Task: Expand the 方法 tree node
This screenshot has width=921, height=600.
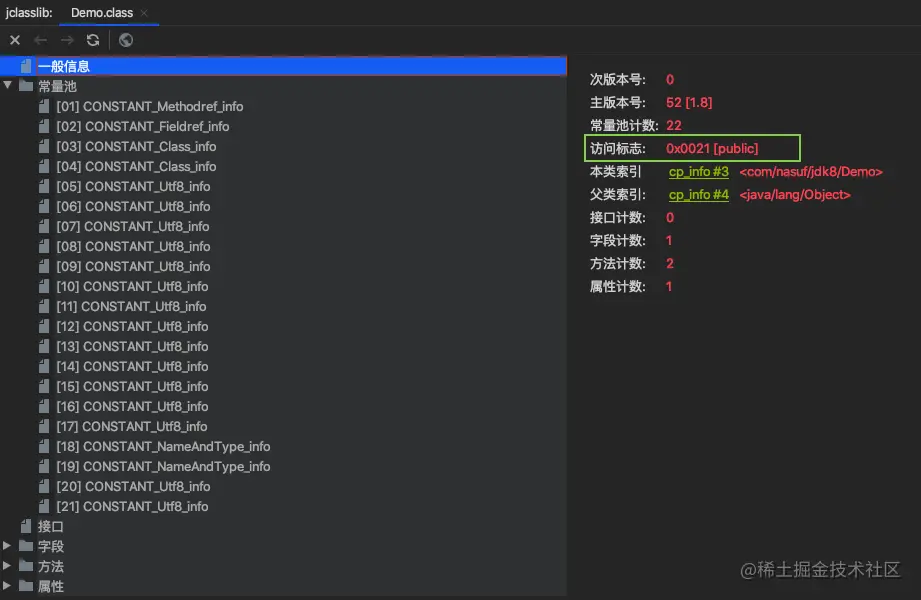Action: pos(8,566)
